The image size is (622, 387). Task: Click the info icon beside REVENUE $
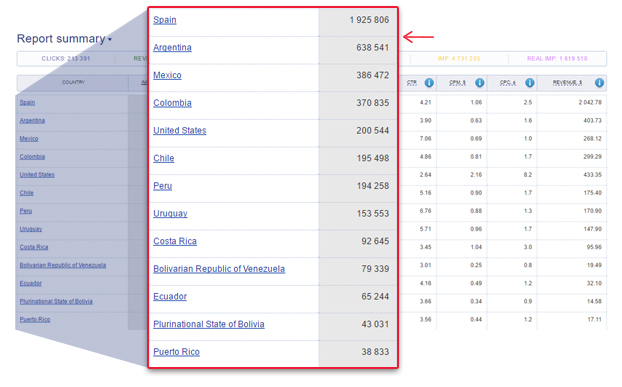point(599,82)
